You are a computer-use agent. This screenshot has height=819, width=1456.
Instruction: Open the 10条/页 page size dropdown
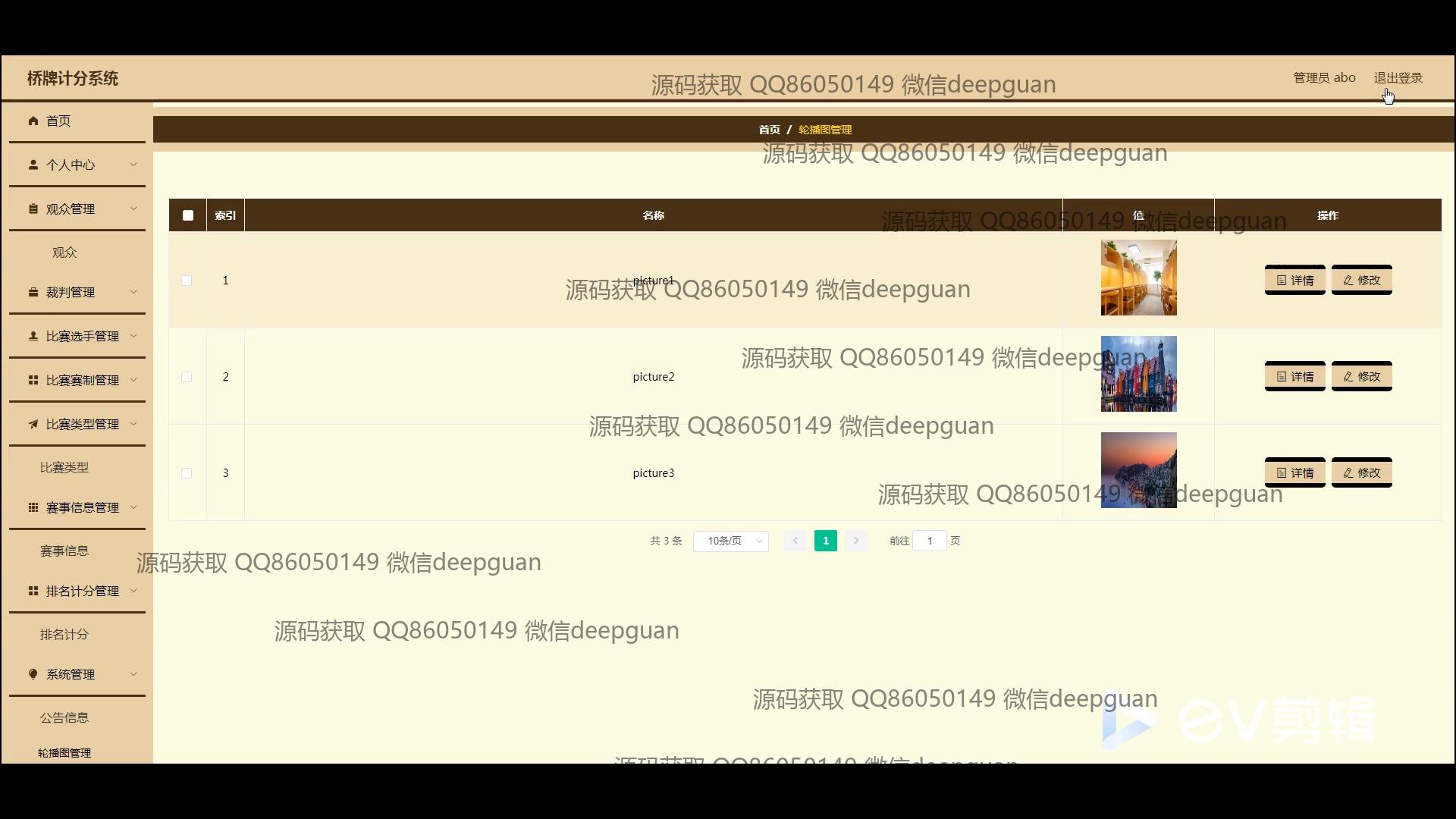point(730,541)
